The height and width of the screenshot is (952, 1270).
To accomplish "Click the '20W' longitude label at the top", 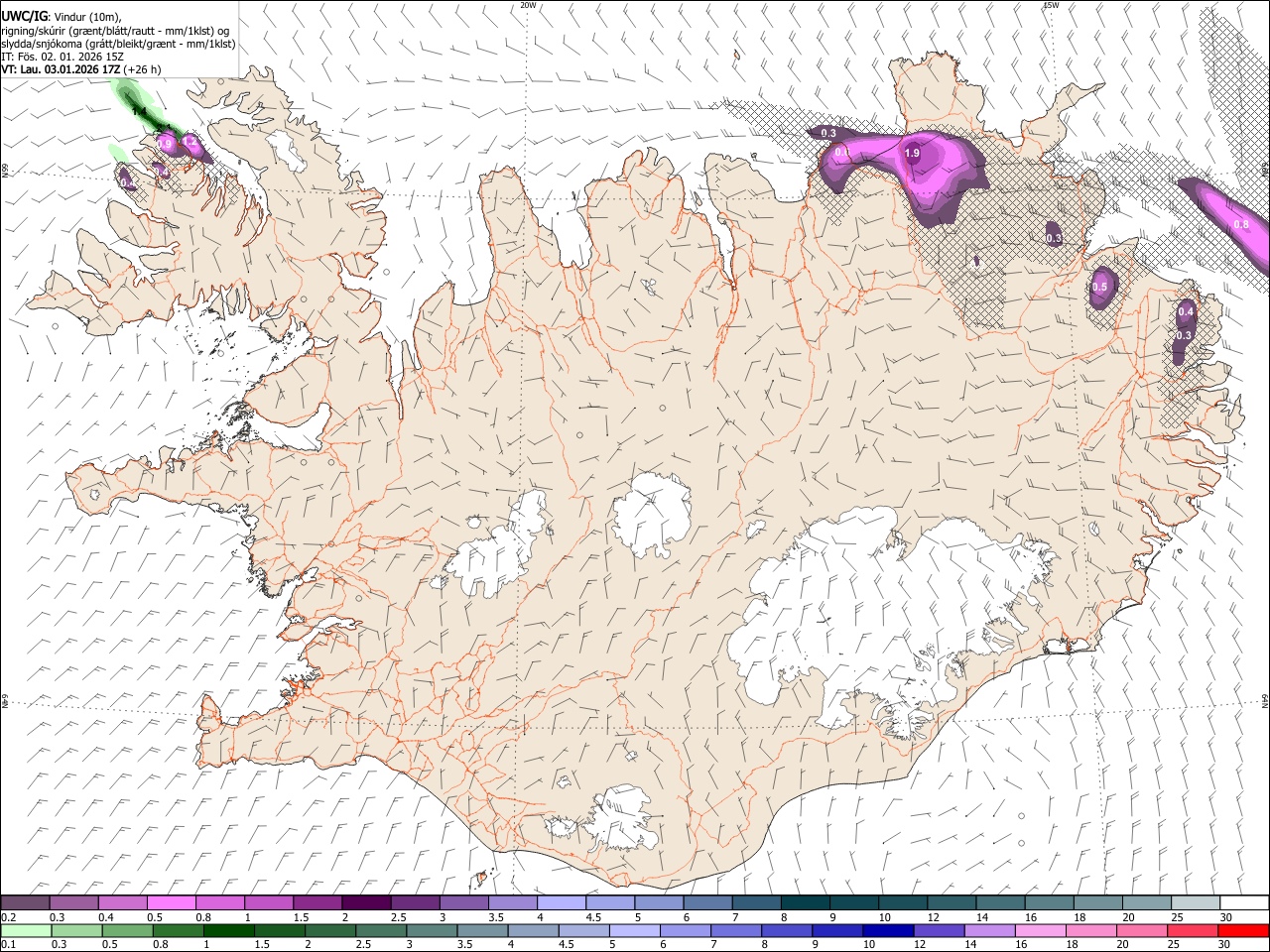I will (x=528, y=5).
